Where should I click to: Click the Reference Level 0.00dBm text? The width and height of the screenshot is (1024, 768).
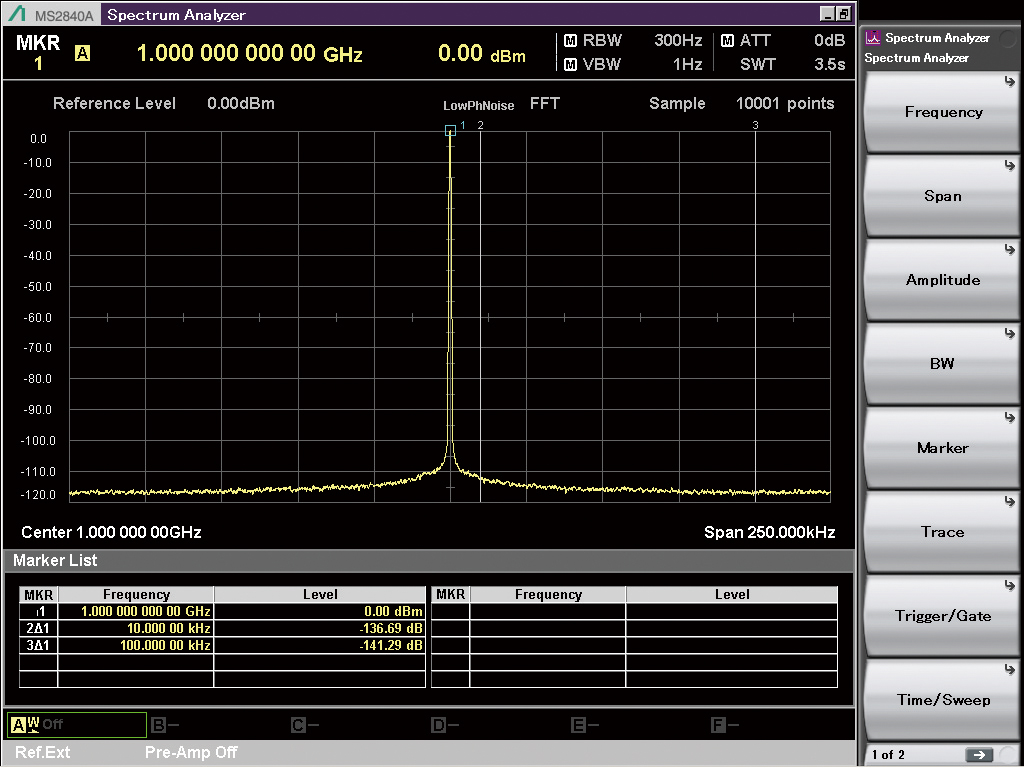(x=163, y=103)
